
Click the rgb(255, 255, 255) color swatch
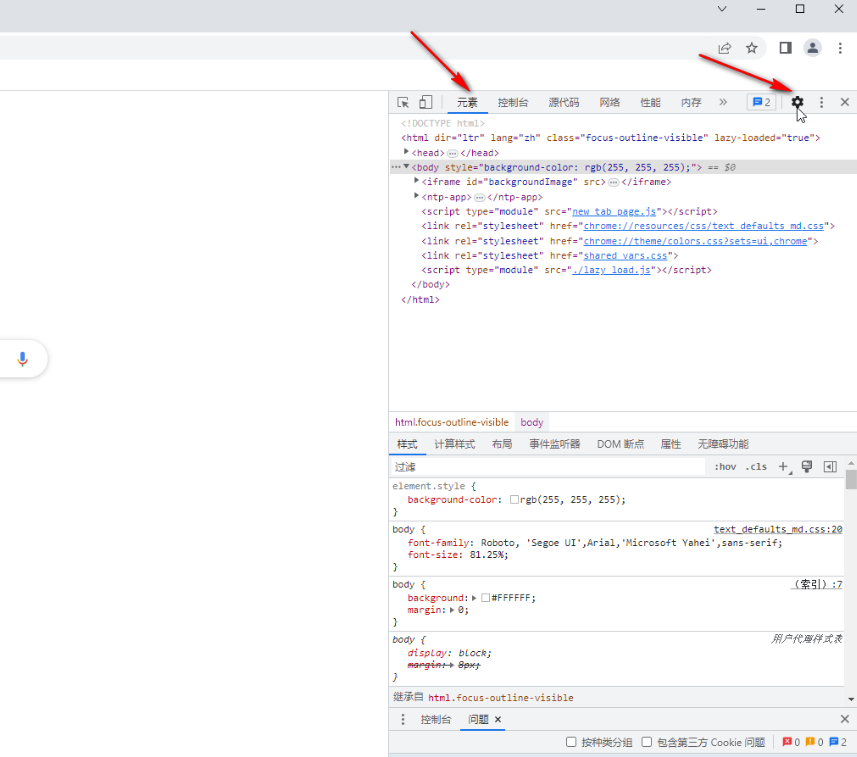(x=514, y=500)
